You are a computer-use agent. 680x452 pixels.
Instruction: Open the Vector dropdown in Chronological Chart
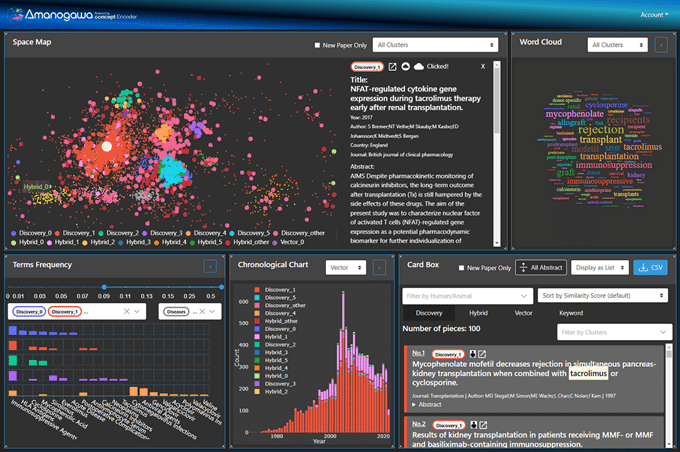click(346, 268)
